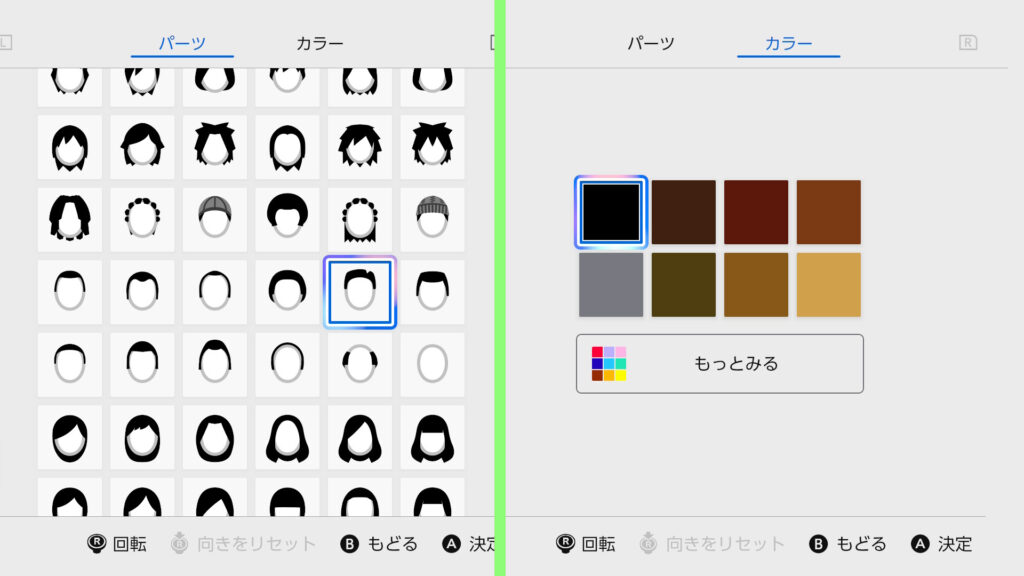This screenshot has height=576, width=1024.
Task: Select the active パーツ tab on left
Action: pos(182,44)
